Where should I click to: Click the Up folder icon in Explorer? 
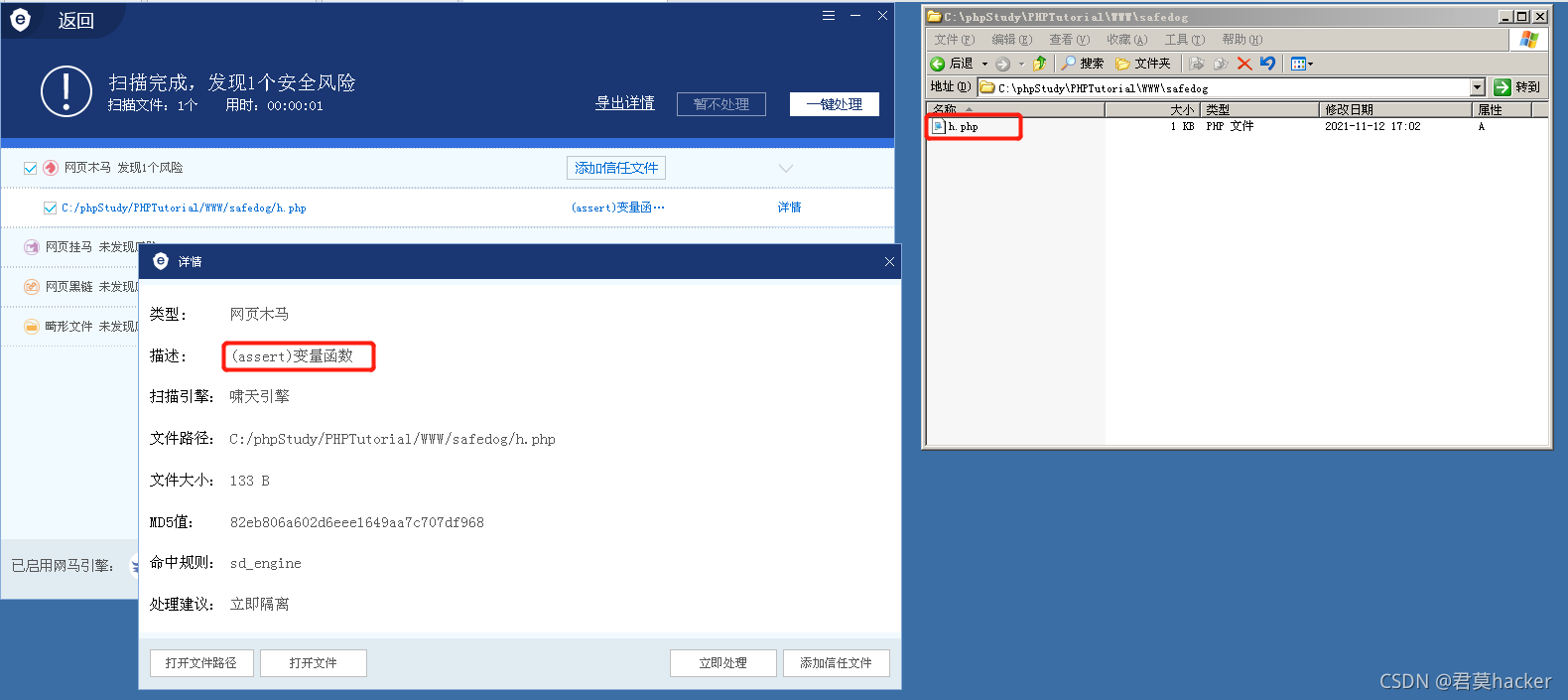coord(1039,64)
